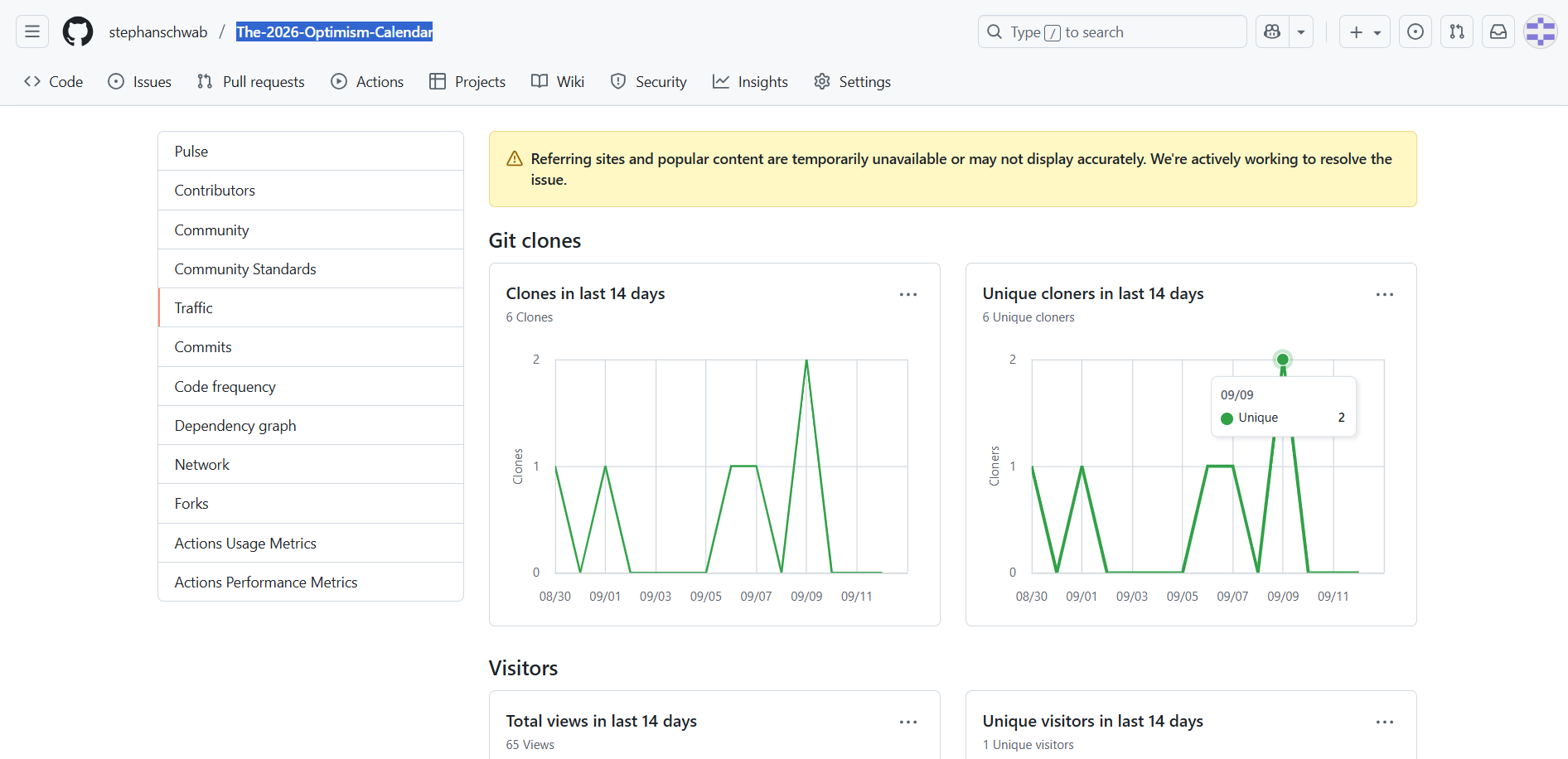The height and width of the screenshot is (759, 1568).
Task: Open the issues shortcut icon in header
Action: coord(1416,31)
